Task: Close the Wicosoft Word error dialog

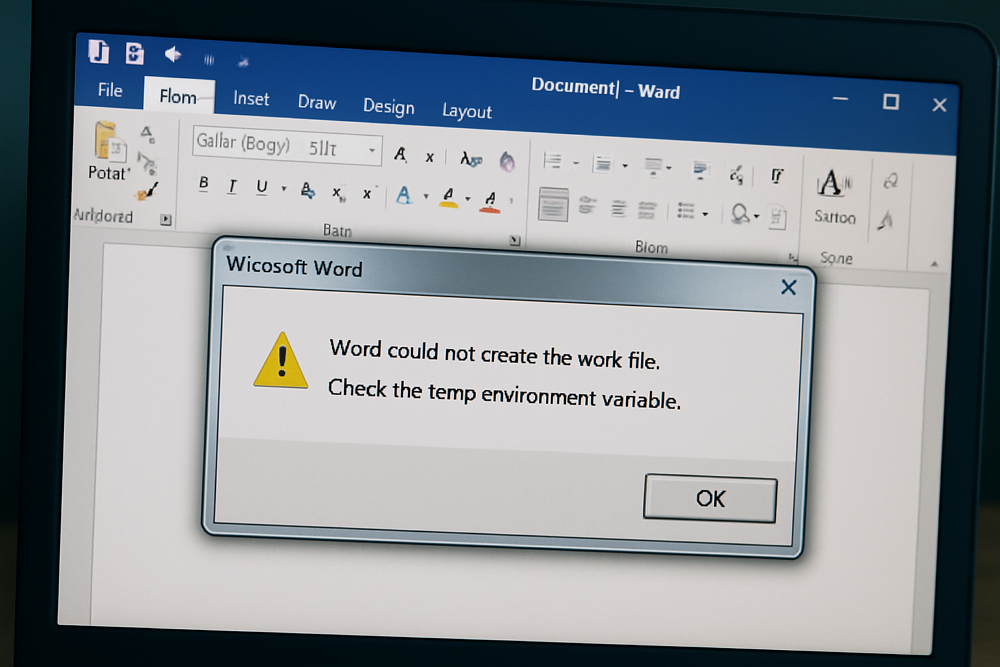Action: (789, 288)
